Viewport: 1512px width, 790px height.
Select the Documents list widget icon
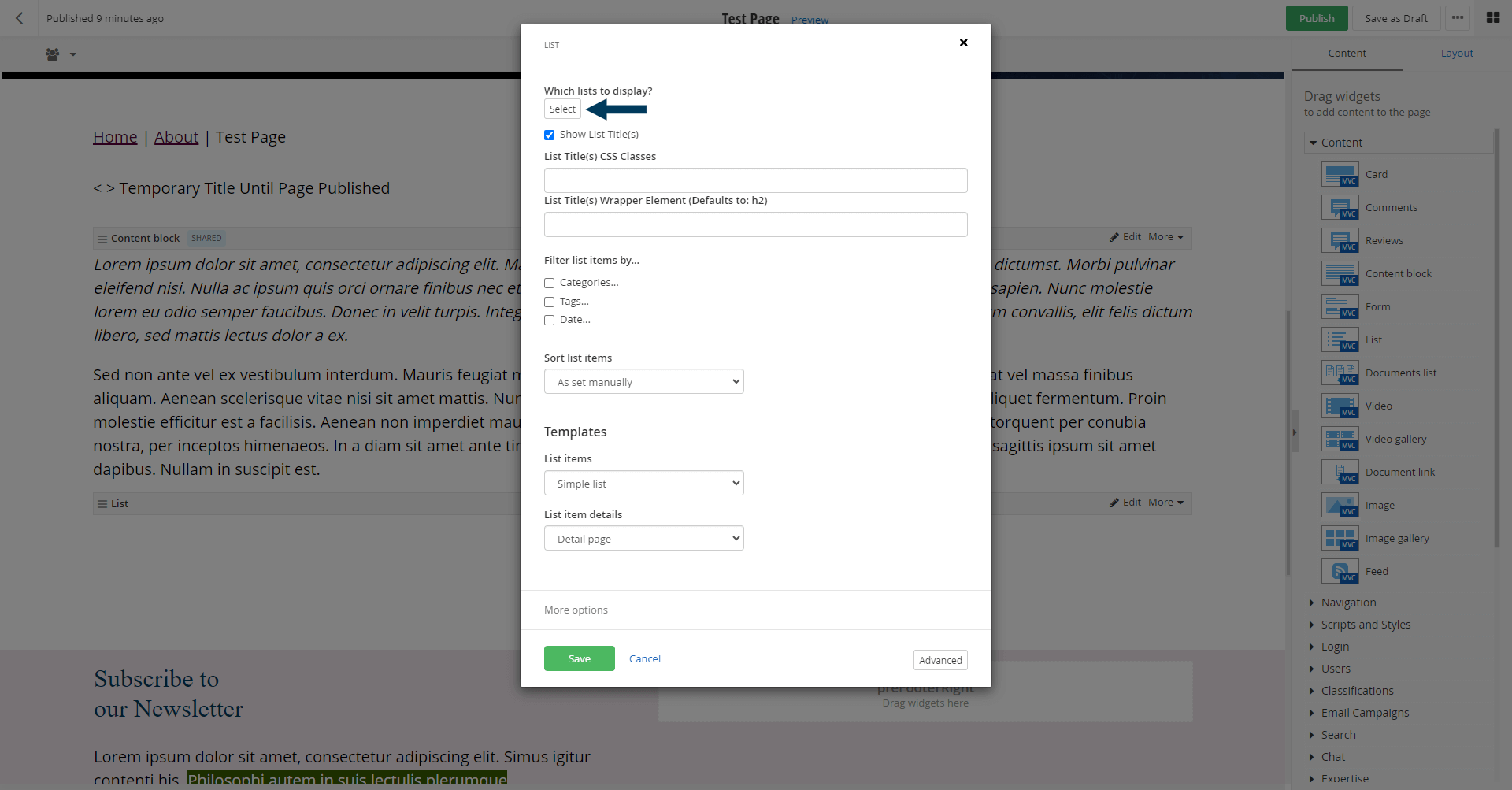coord(1340,373)
